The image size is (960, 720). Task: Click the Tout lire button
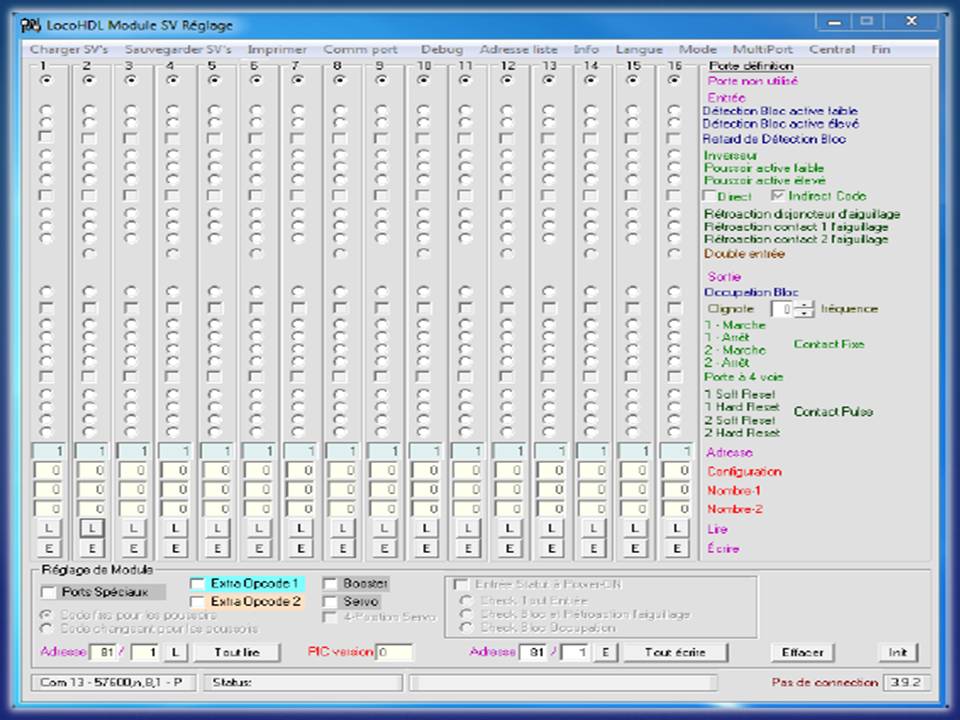(237, 653)
